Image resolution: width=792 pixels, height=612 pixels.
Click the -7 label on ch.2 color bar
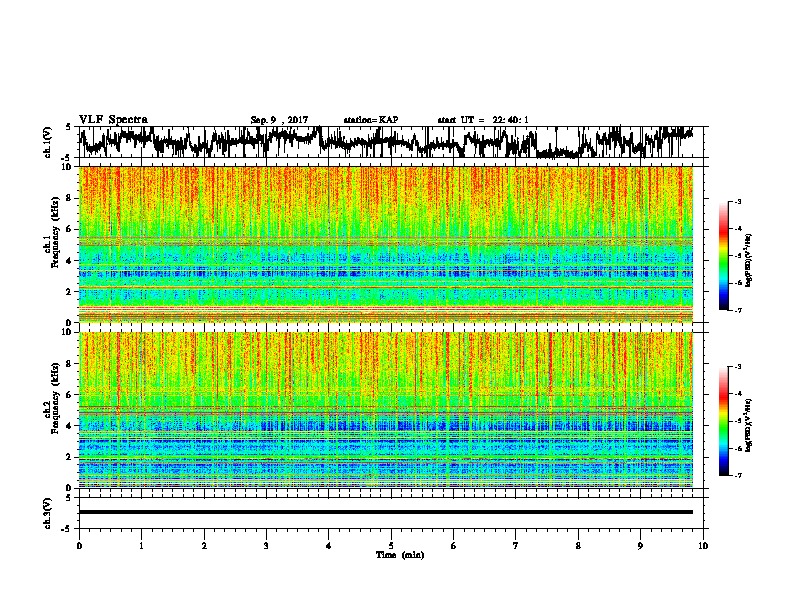(738, 475)
